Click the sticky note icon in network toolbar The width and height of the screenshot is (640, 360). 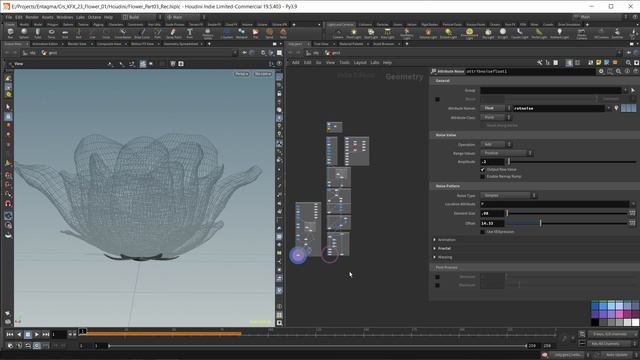598,63
